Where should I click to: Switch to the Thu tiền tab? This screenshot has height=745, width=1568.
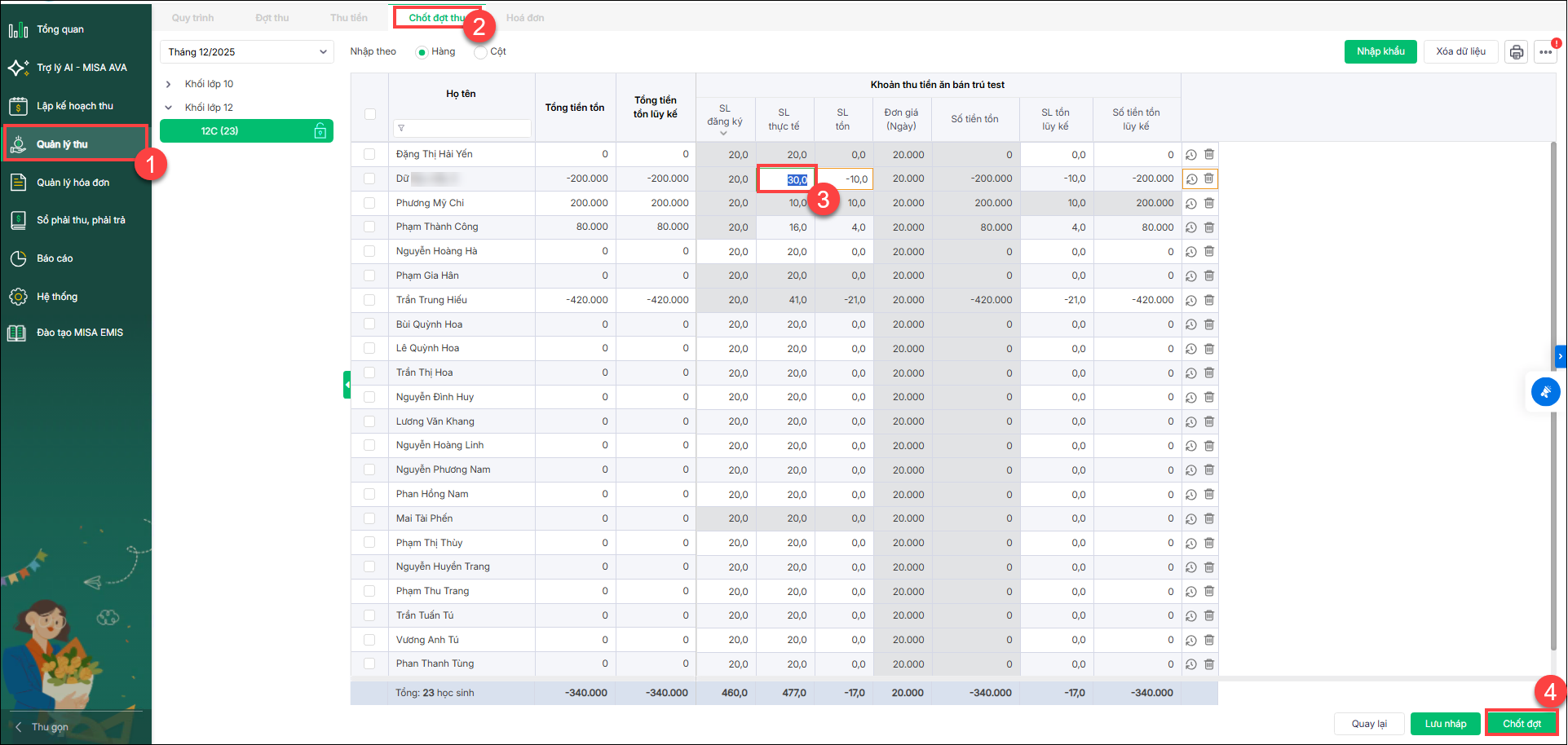[x=348, y=18]
